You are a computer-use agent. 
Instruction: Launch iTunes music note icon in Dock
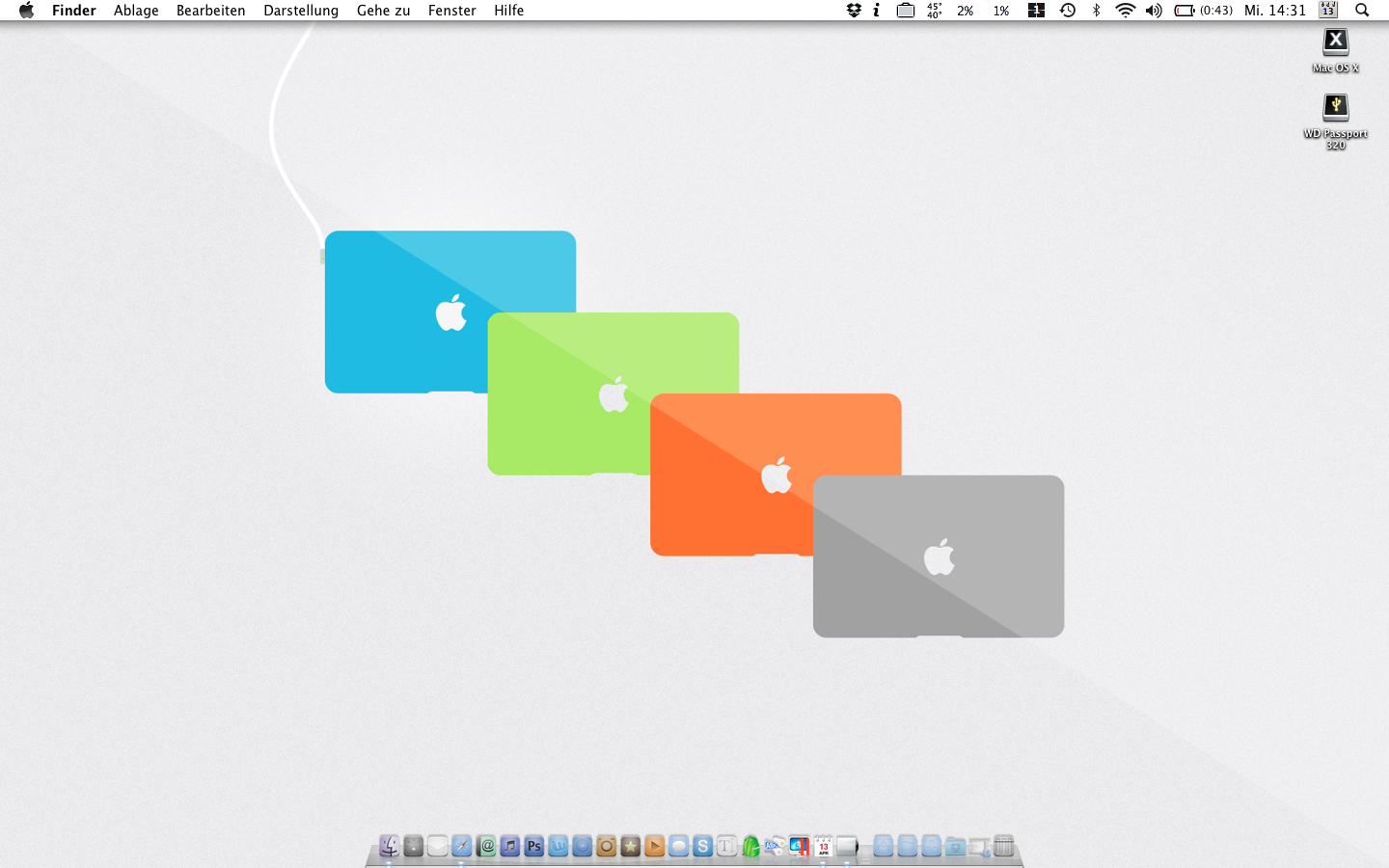(x=510, y=846)
